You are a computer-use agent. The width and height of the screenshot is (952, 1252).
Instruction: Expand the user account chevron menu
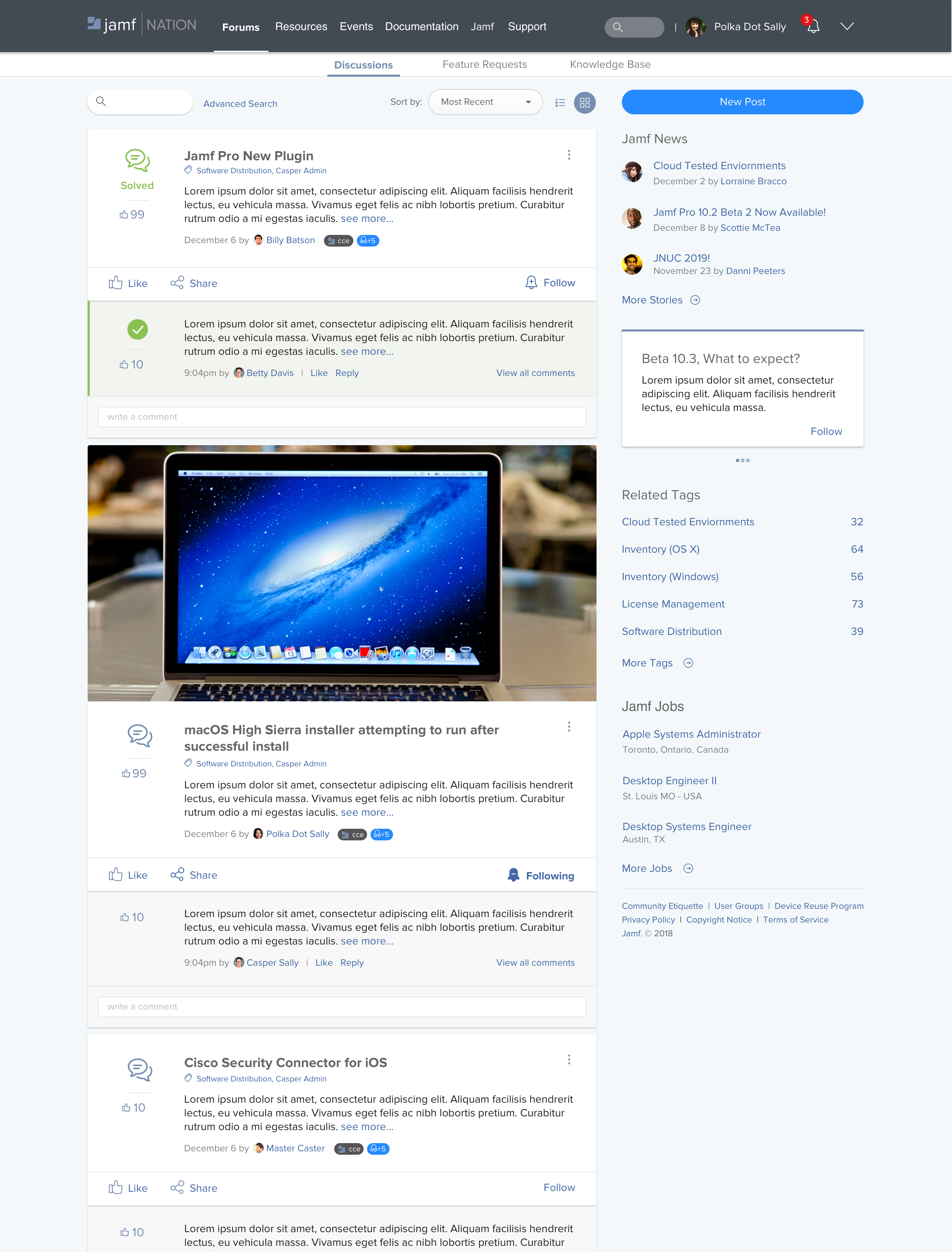[x=847, y=26]
